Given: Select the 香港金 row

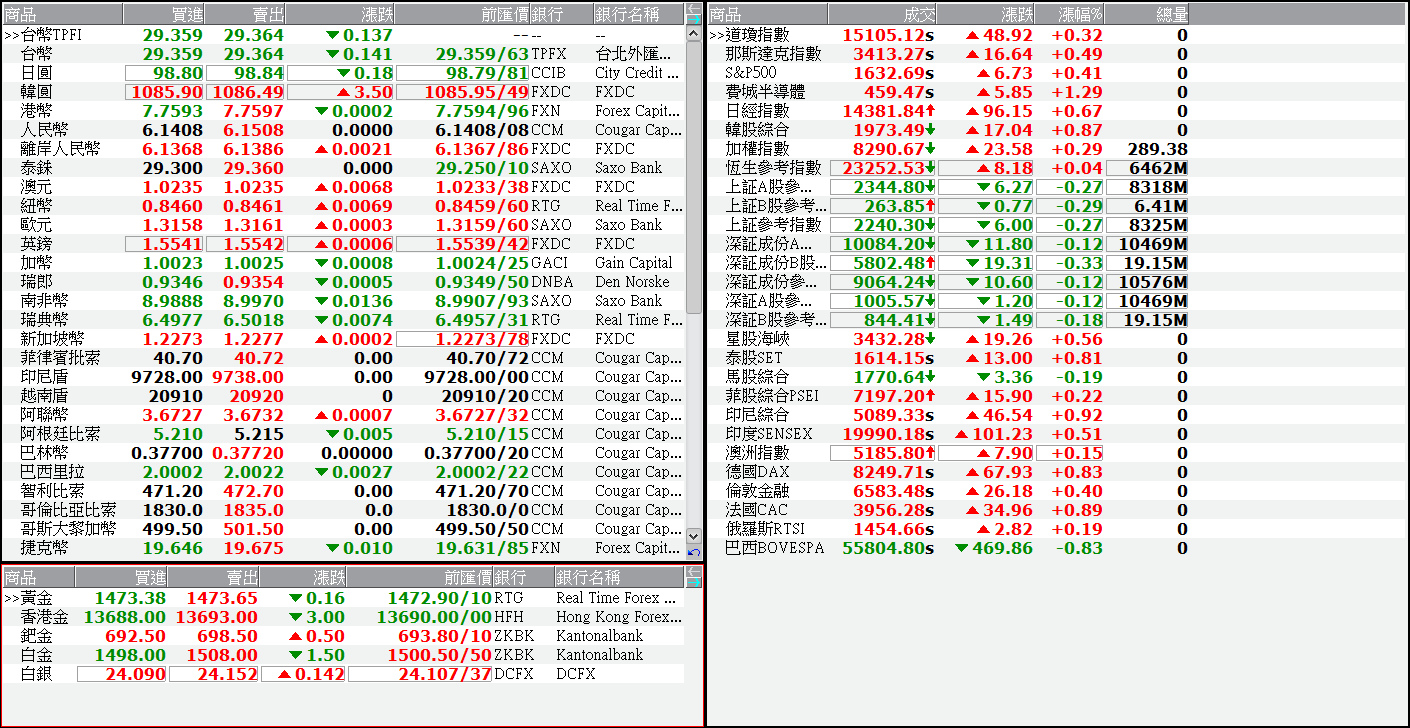Looking at the screenshot, I should (x=343, y=617).
